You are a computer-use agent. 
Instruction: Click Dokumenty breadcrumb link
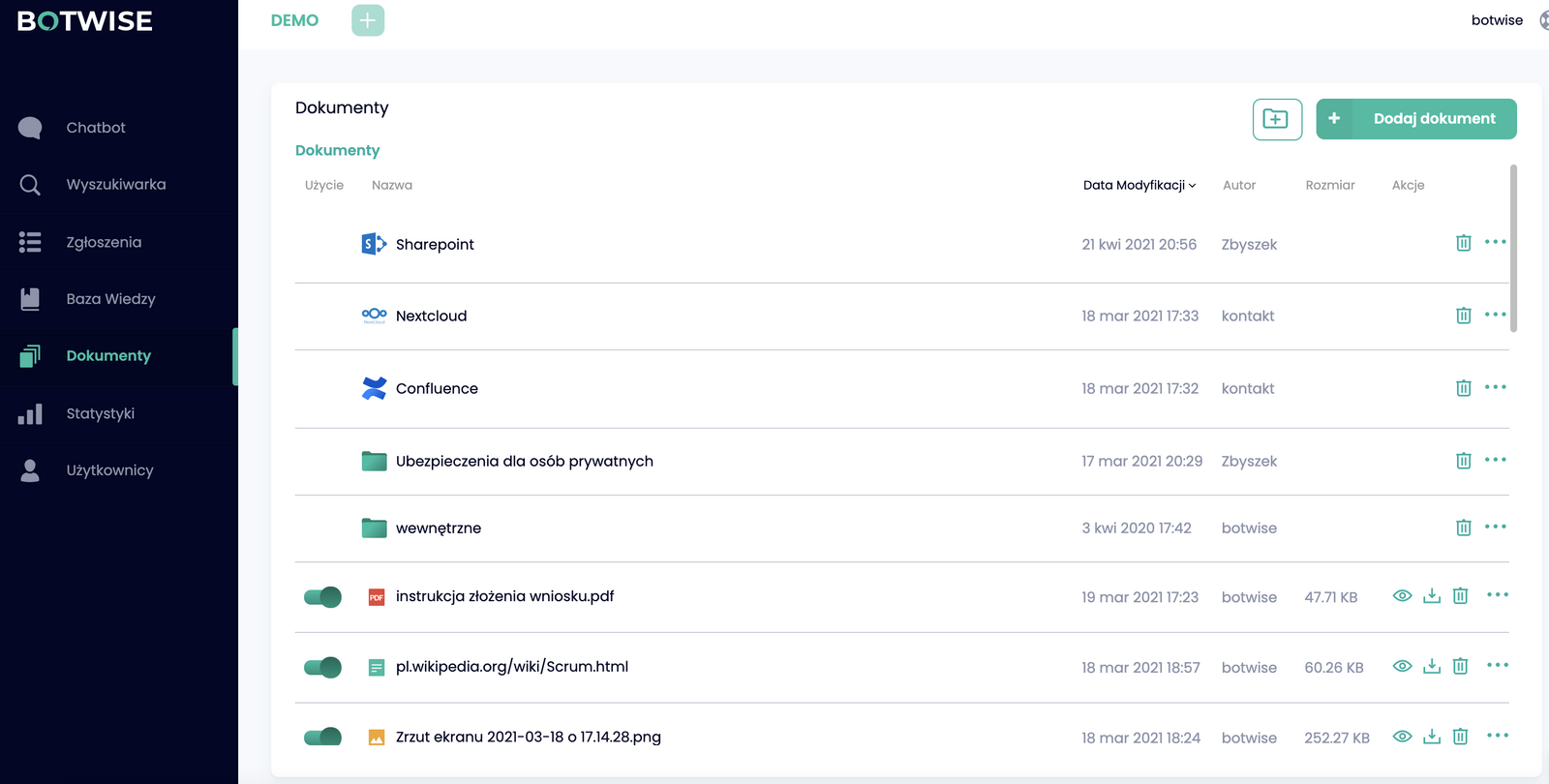point(337,150)
